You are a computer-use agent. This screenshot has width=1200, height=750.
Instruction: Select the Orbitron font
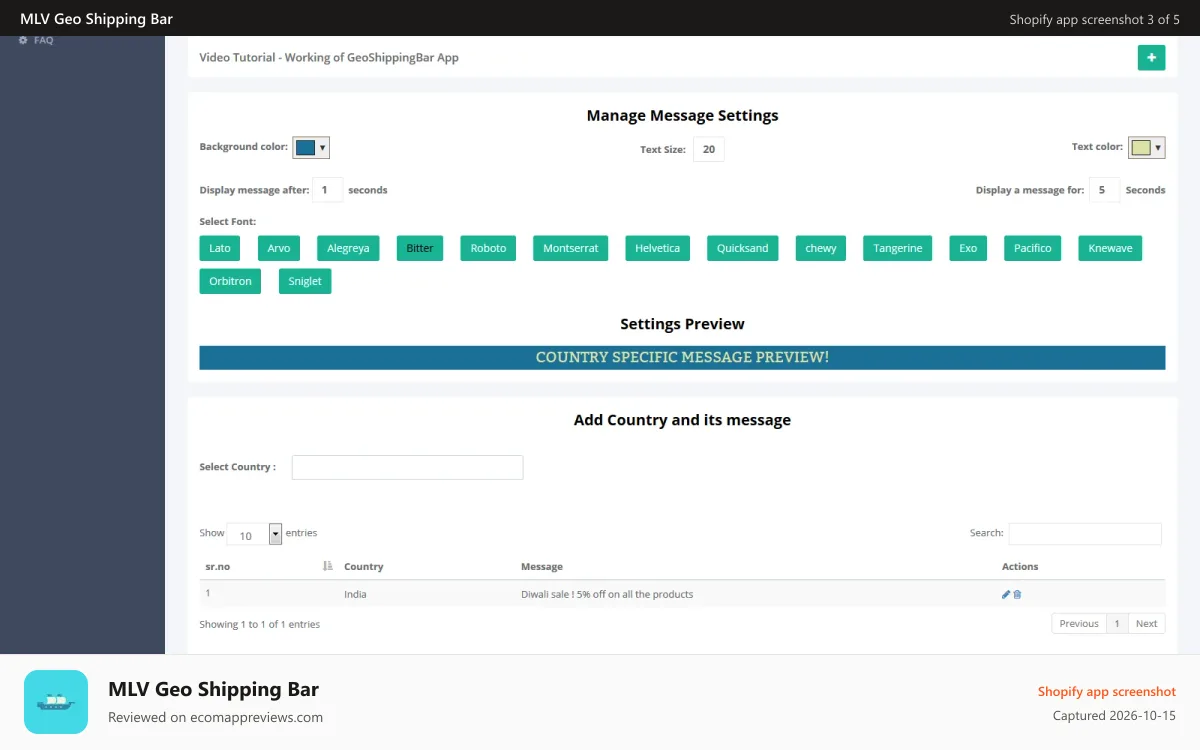coord(230,281)
